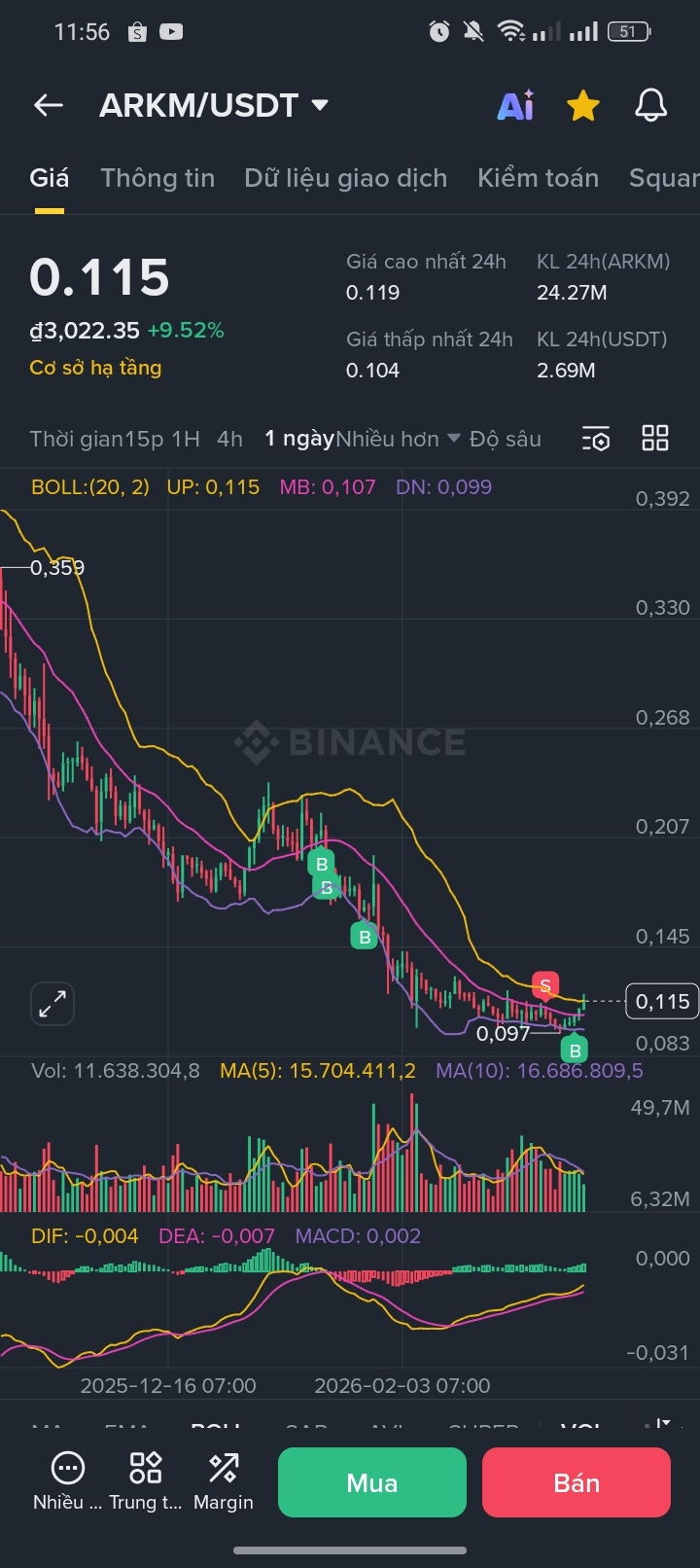Tap the red Bán sell button
This screenshot has height=1568, width=700.
[577, 1482]
